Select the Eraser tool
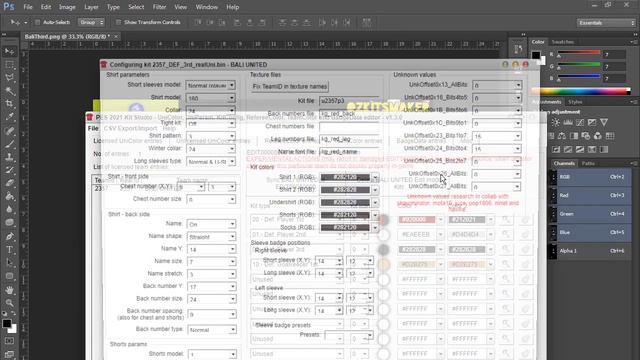The height and width of the screenshot is (360, 640). tap(9, 183)
